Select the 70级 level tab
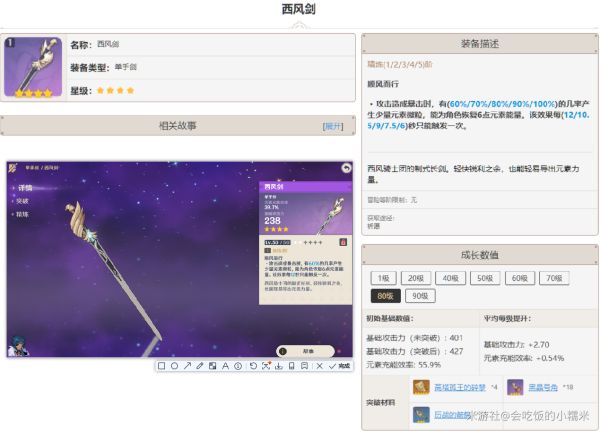This screenshot has width=600, height=432. [554, 278]
